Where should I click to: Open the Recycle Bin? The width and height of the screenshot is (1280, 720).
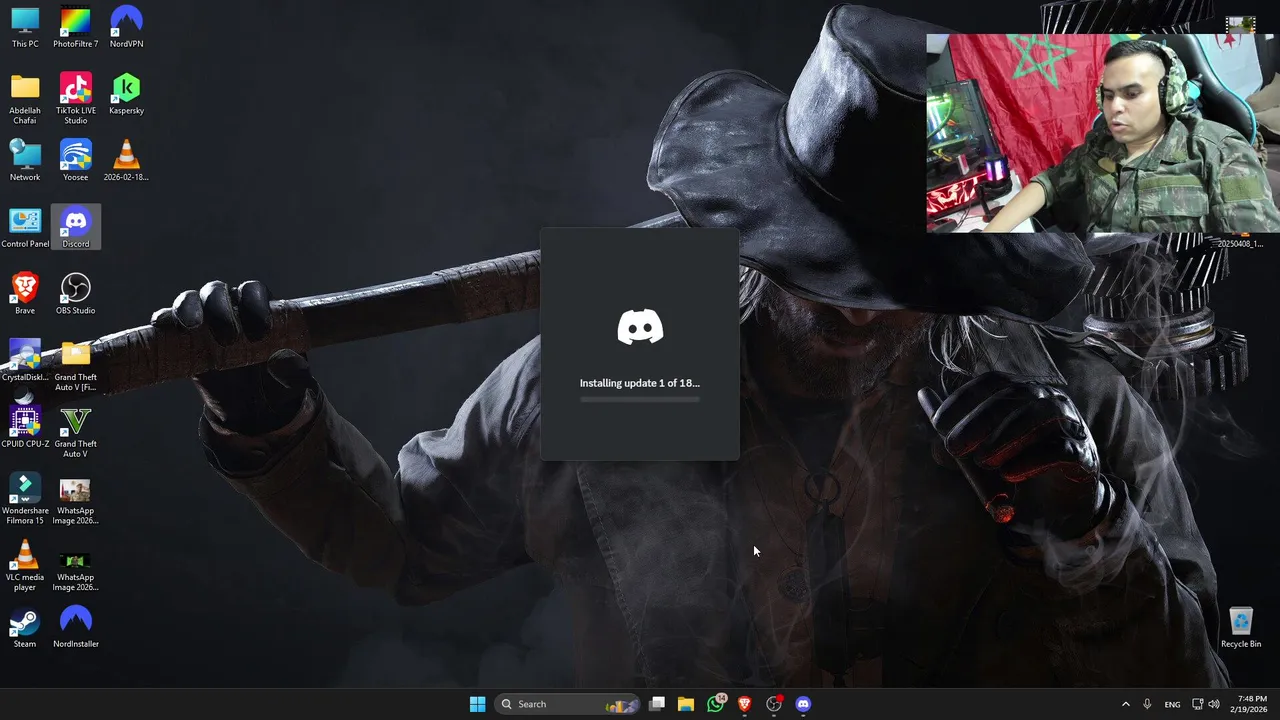(1241, 628)
